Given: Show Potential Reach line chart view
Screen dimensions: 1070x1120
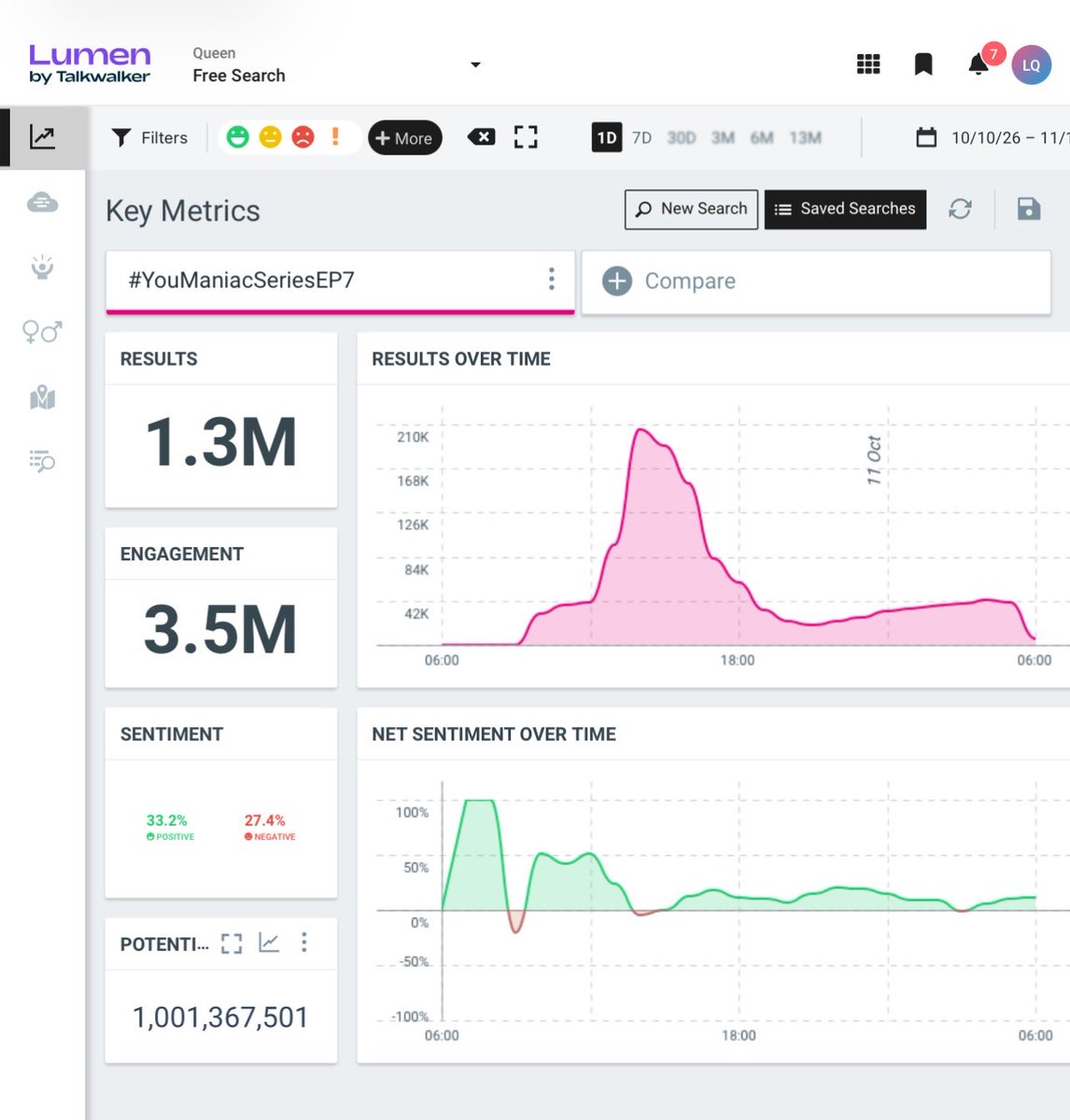Looking at the screenshot, I should pyautogui.click(x=269, y=943).
